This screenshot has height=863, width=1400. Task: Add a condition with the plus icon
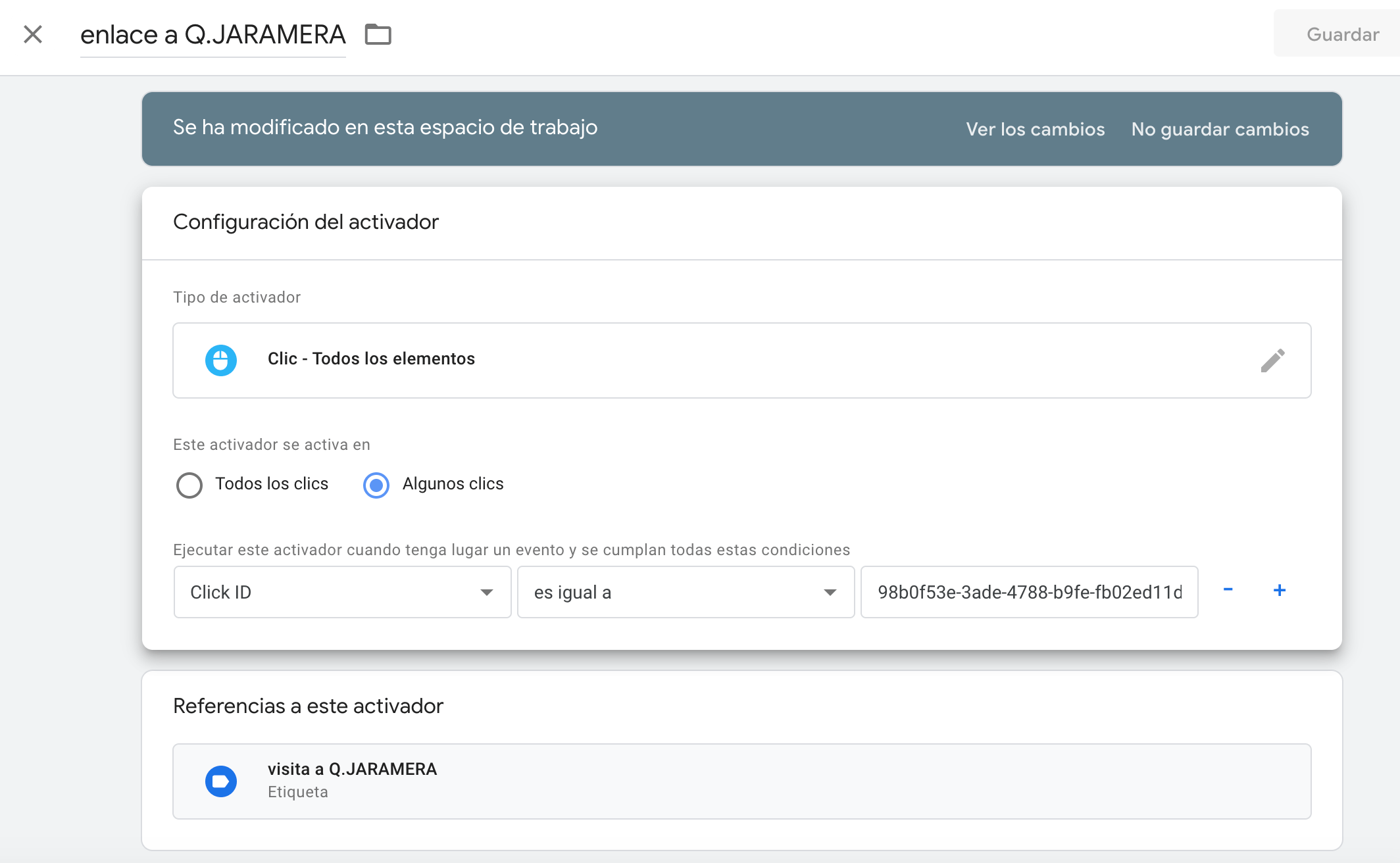tap(1280, 590)
